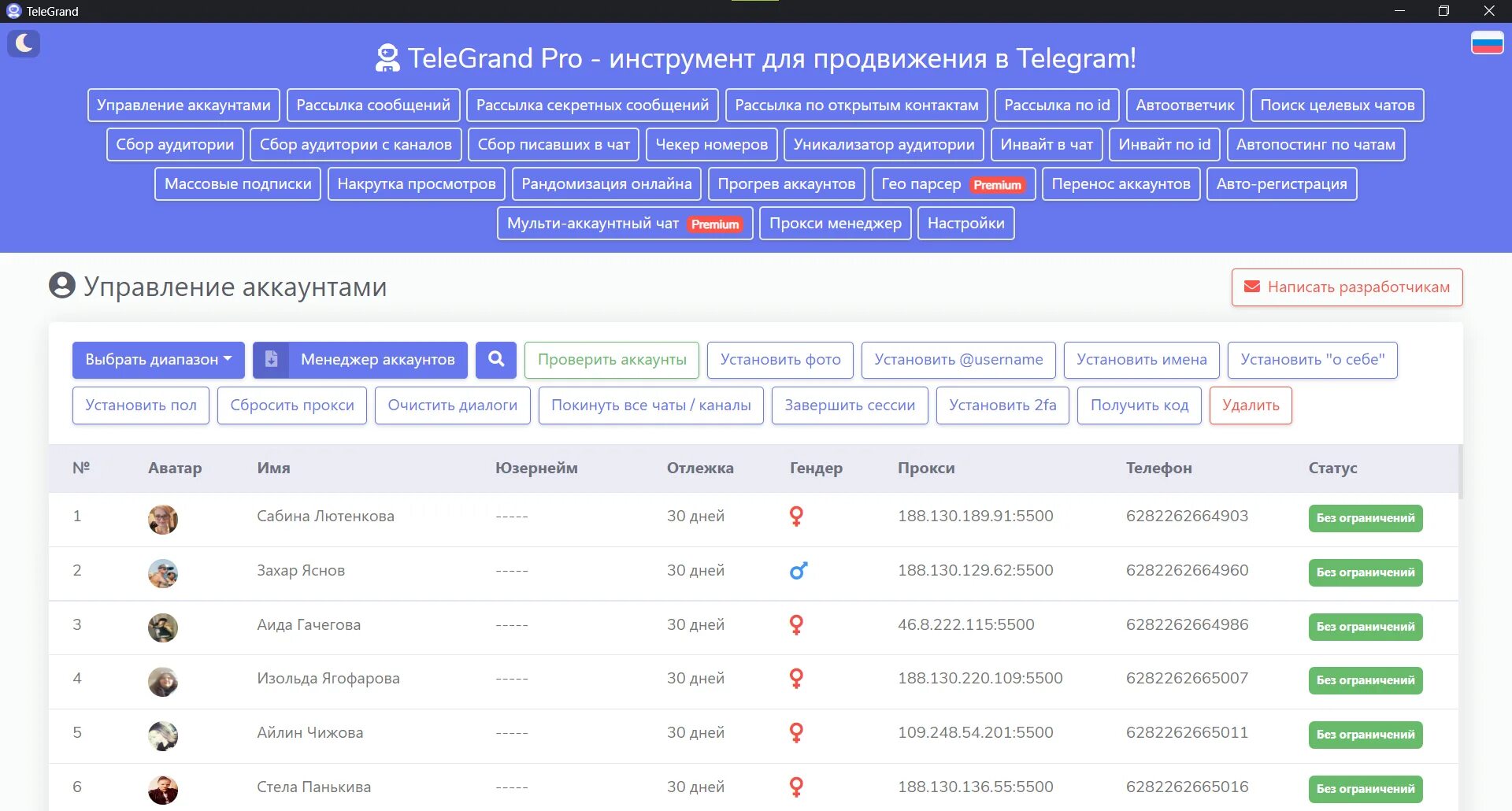Image resolution: width=1512 pixels, height=811 pixels.
Task: Open Настройки
Action: 966,224
